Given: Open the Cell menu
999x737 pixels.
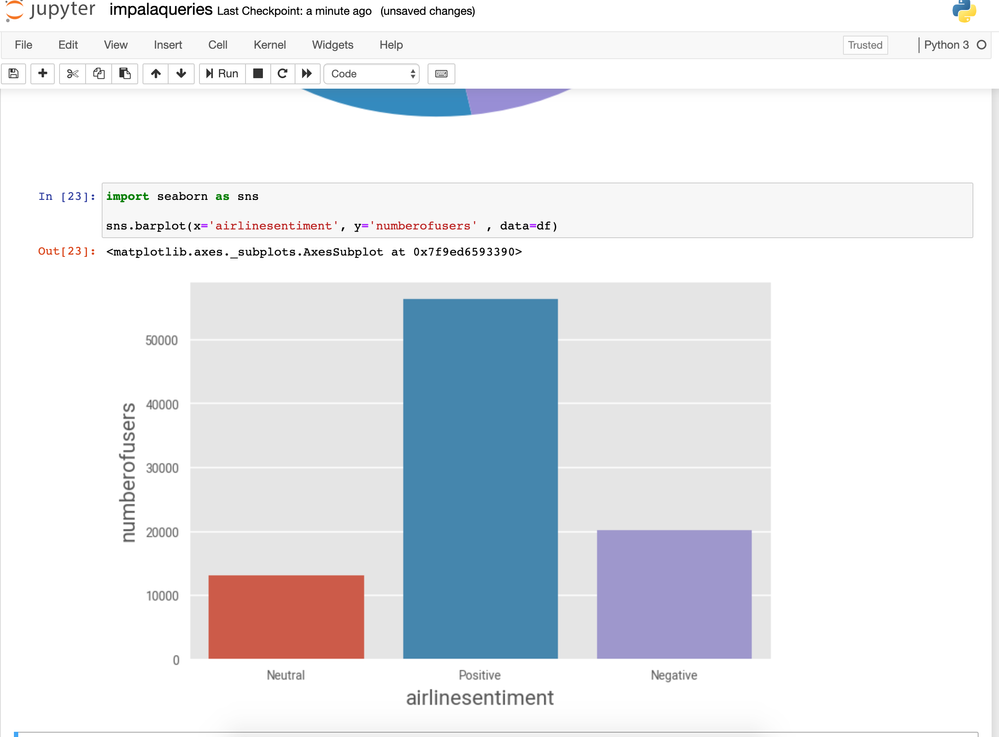Looking at the screenshot, I should coord(218,45).
